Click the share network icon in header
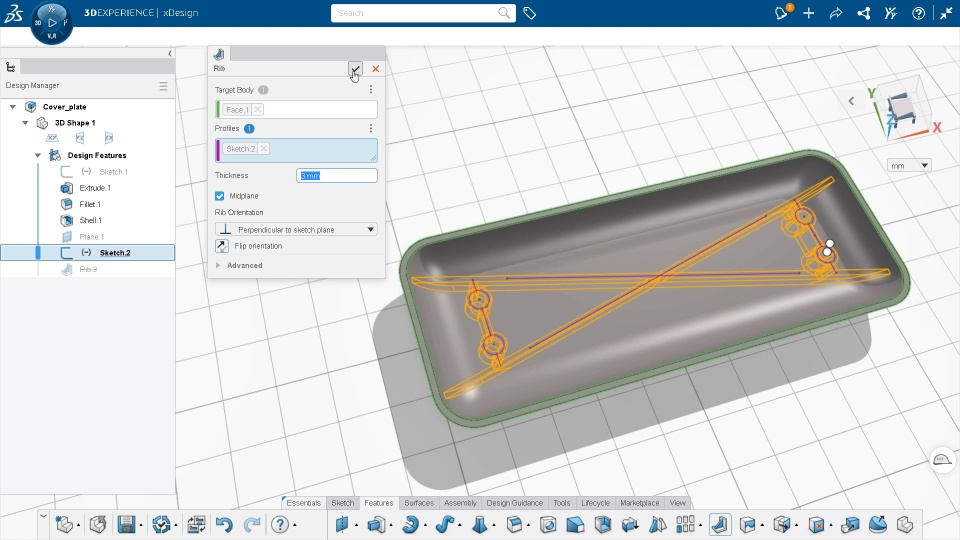The height and width of the screenshot is (540, 960). point(864,13)
